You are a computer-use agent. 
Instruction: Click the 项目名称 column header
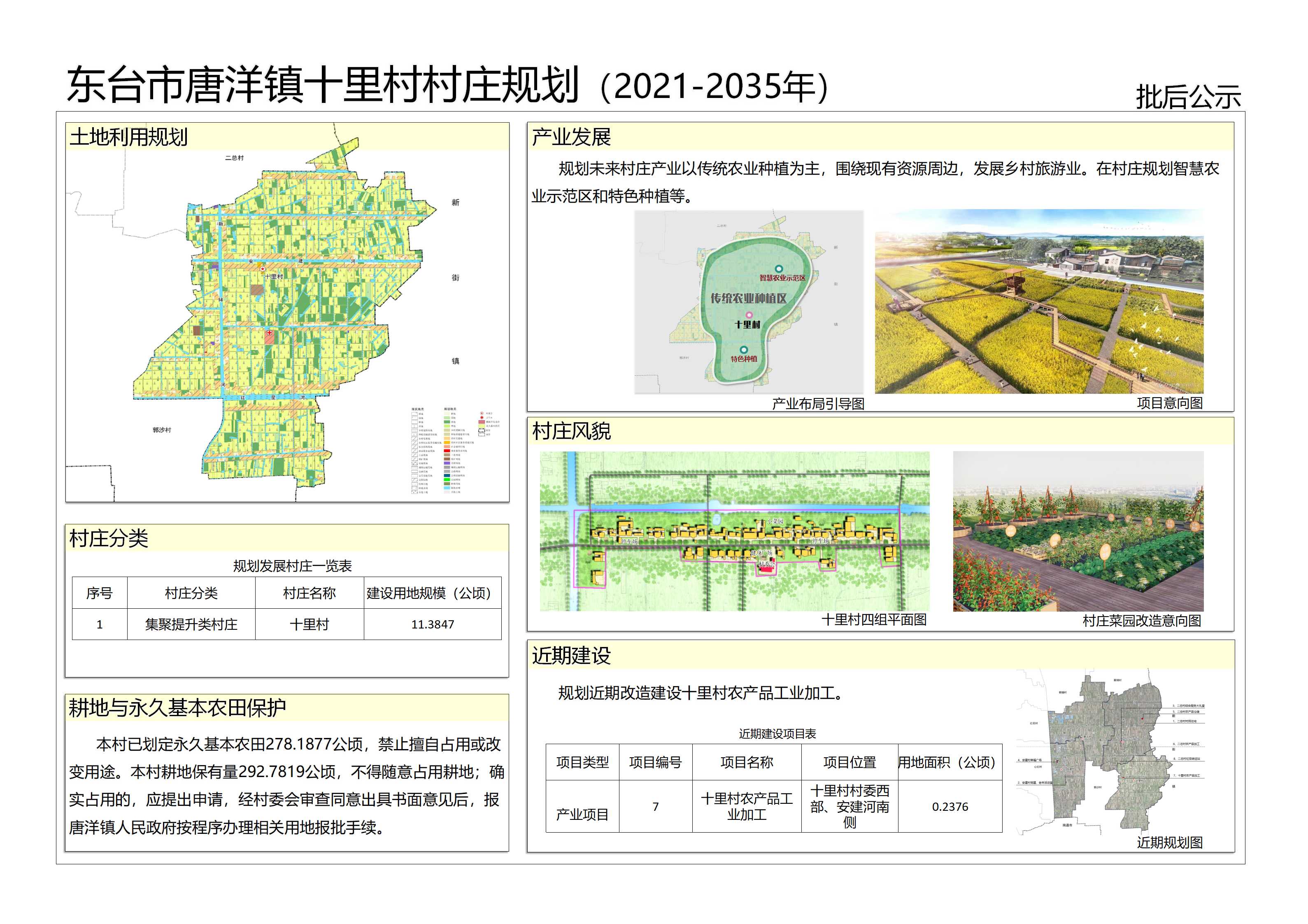point(747,762)
